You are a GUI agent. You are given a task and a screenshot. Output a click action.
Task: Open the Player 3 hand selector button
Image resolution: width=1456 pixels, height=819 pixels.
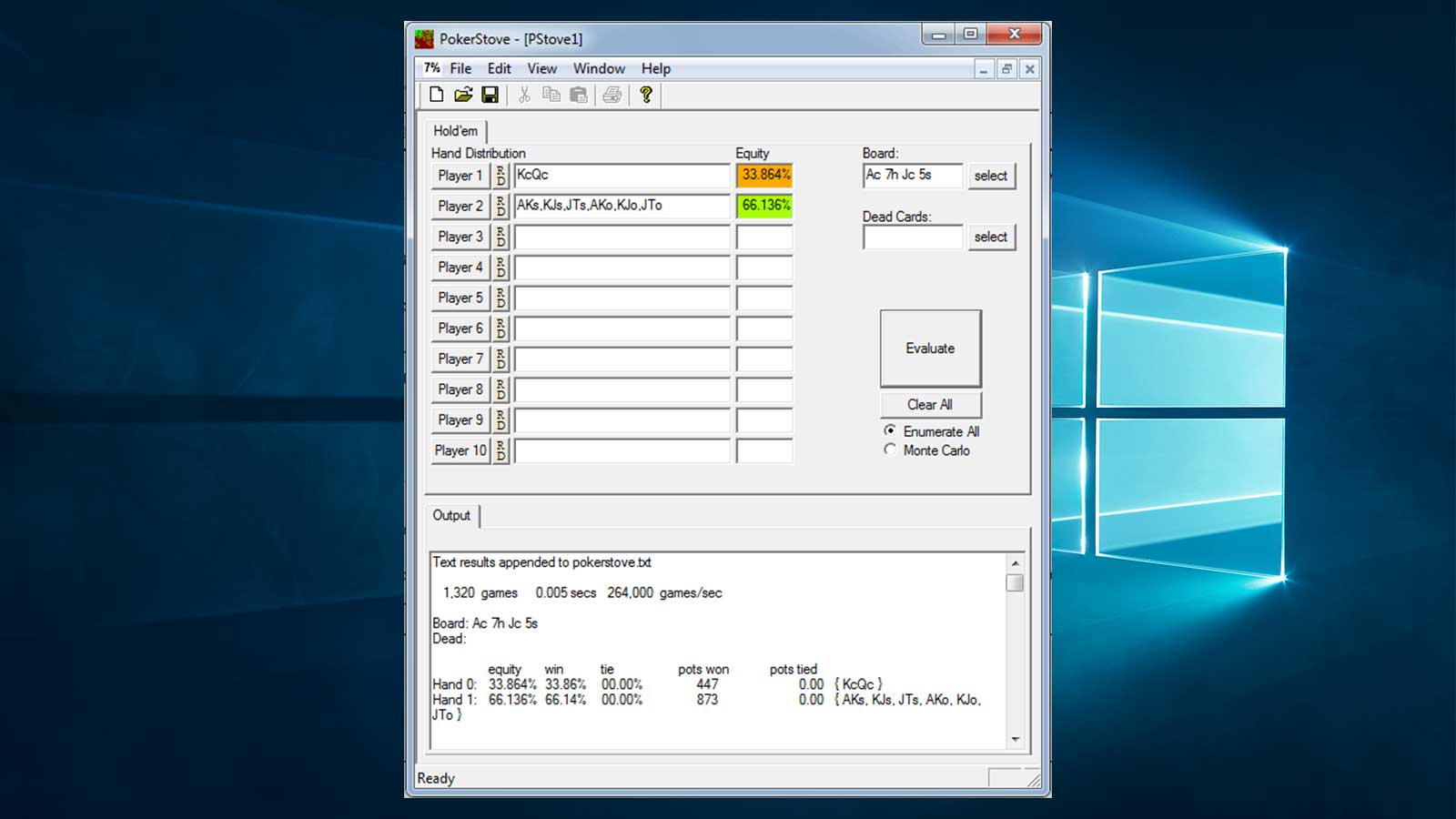coord(460,237)
